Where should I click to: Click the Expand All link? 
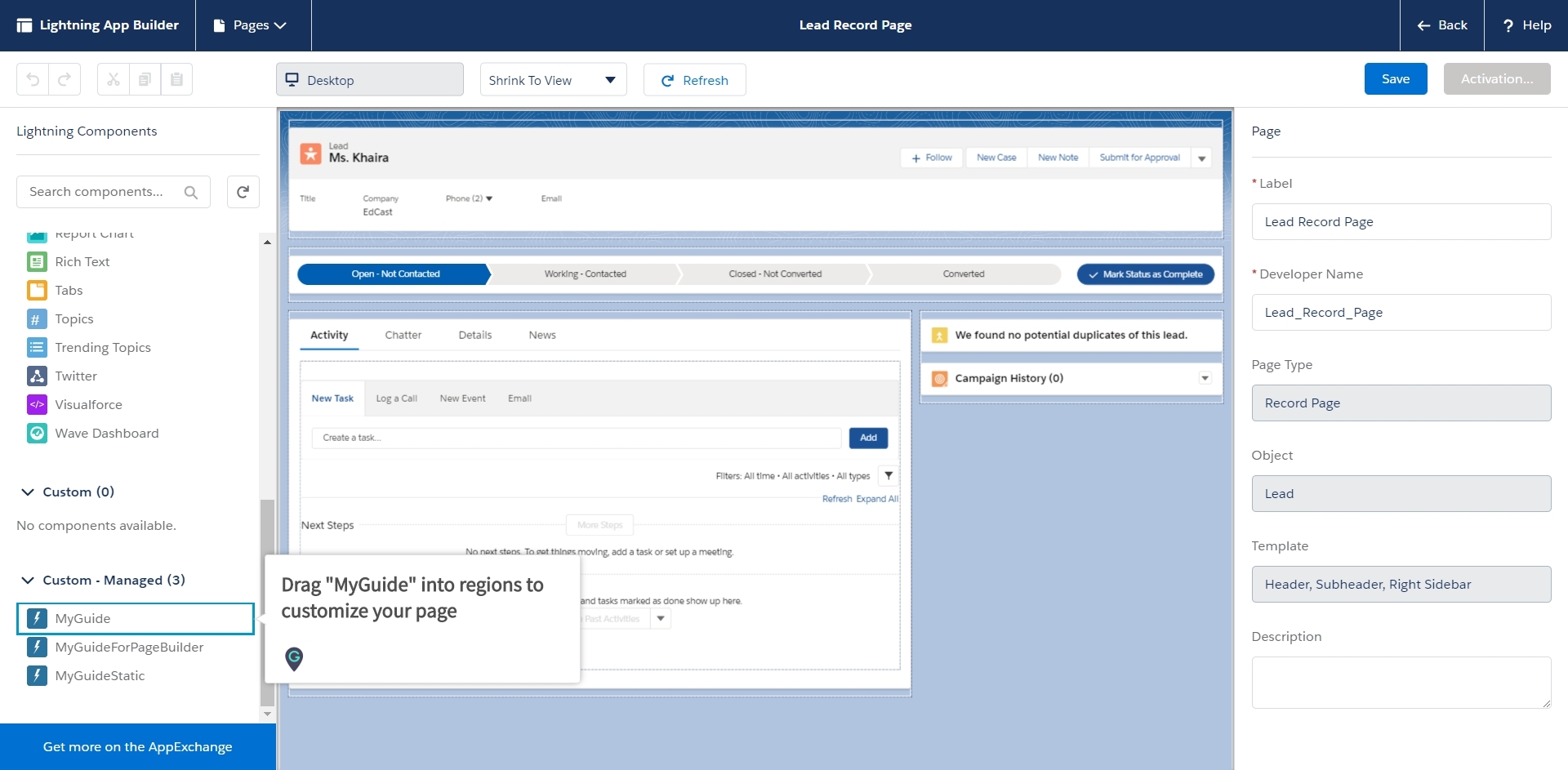click(x=877, y=499)
